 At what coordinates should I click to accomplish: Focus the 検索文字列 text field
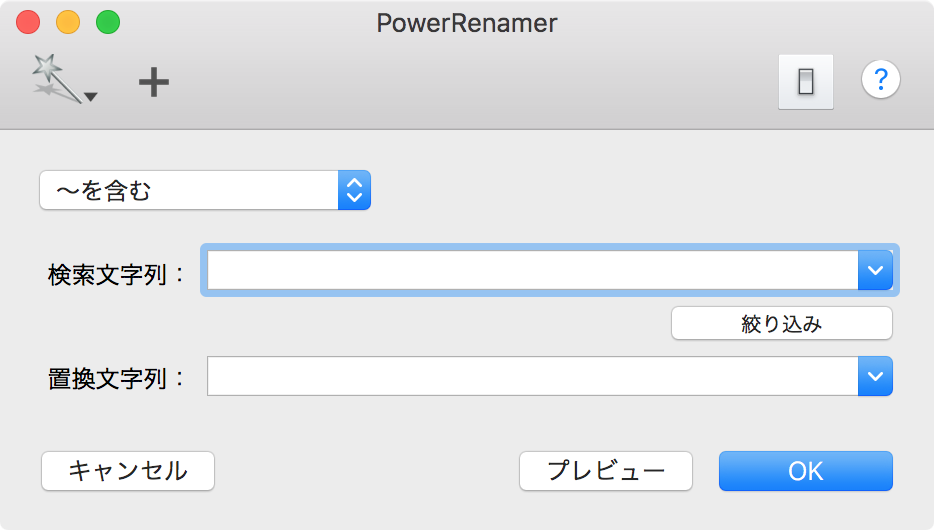point(530,270)
